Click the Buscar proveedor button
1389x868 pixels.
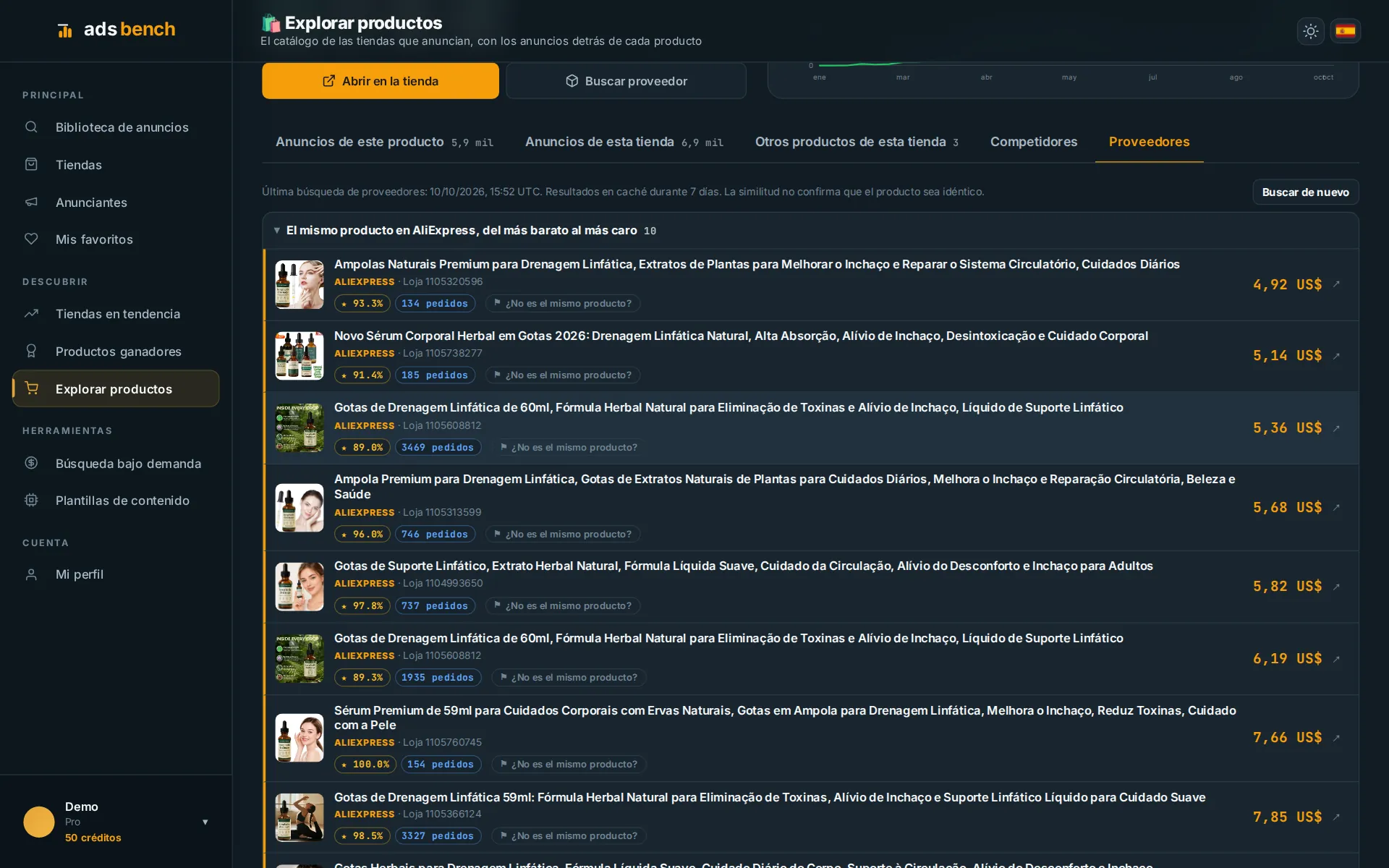626,81
